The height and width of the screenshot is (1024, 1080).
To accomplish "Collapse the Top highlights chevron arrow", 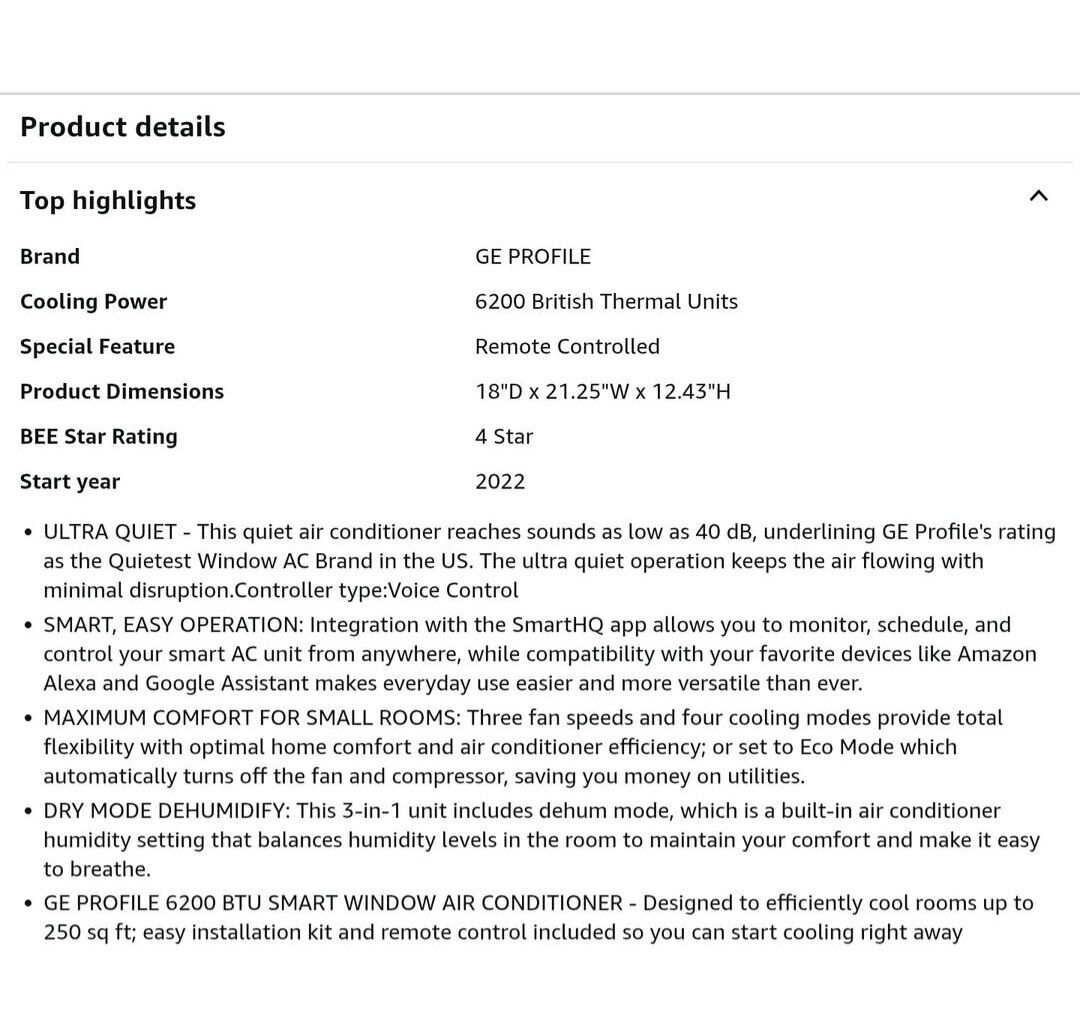I will tap(1038, 196).
